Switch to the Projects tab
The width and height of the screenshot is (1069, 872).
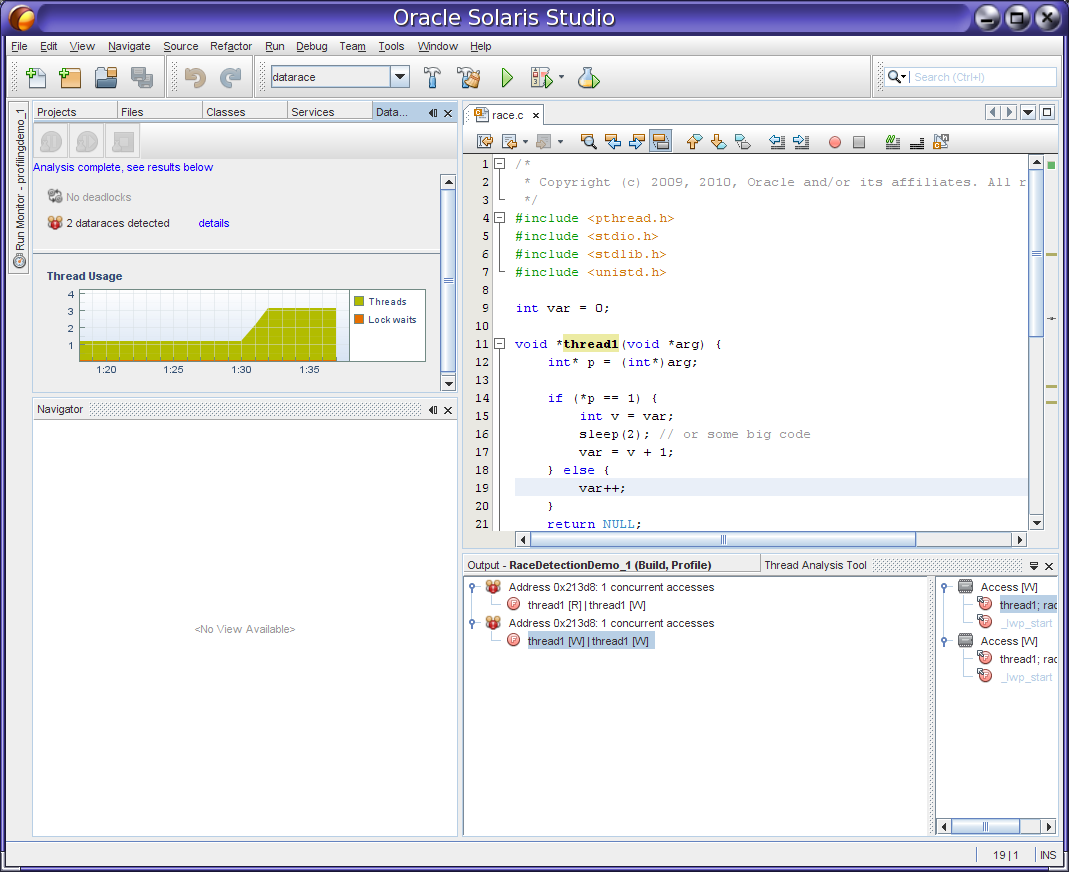[75, 112]
